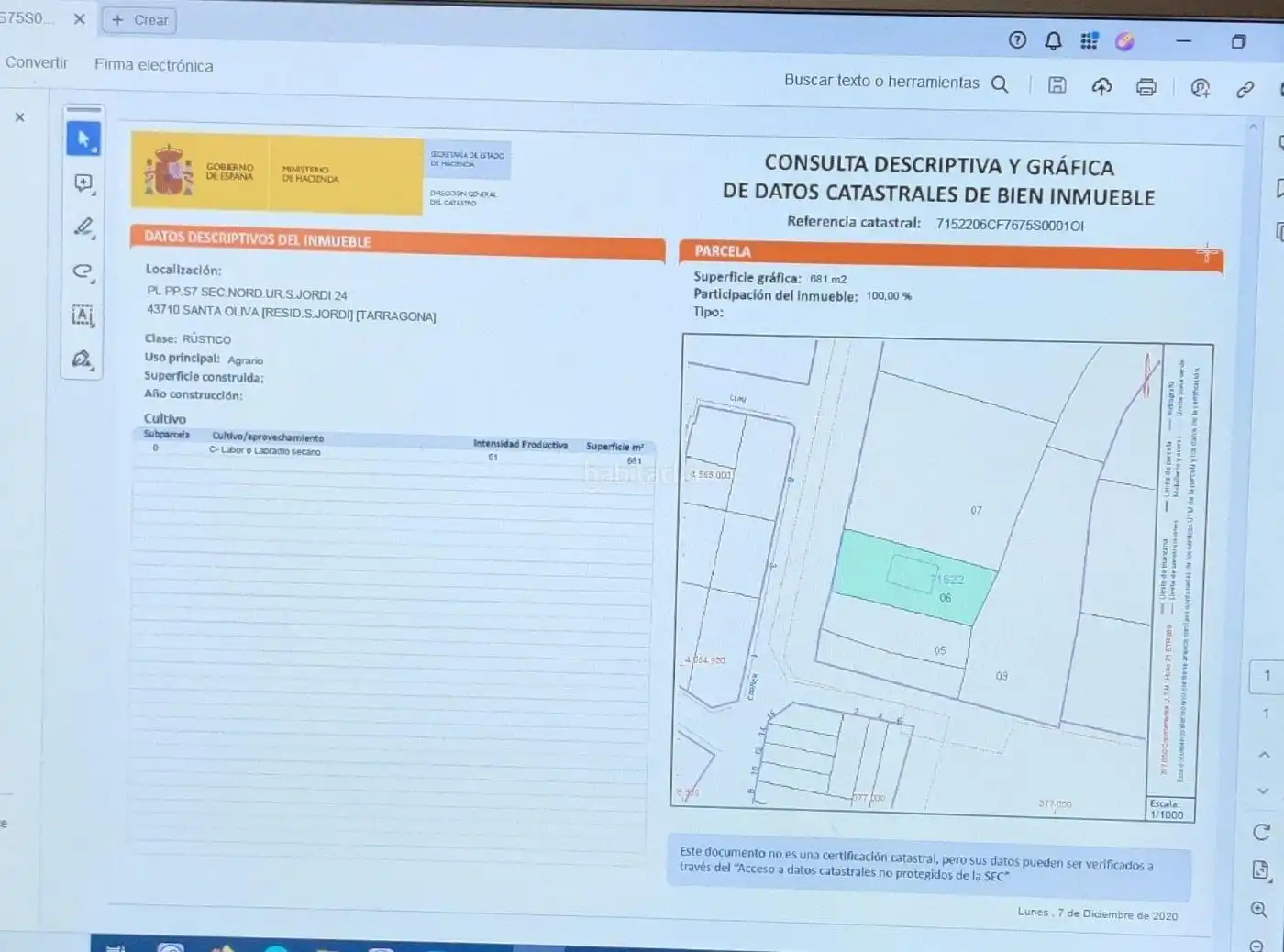The width and height of the screenshot is (1284, 952).
Task: Open the help question mark icon
Action: click(1017, 39)
